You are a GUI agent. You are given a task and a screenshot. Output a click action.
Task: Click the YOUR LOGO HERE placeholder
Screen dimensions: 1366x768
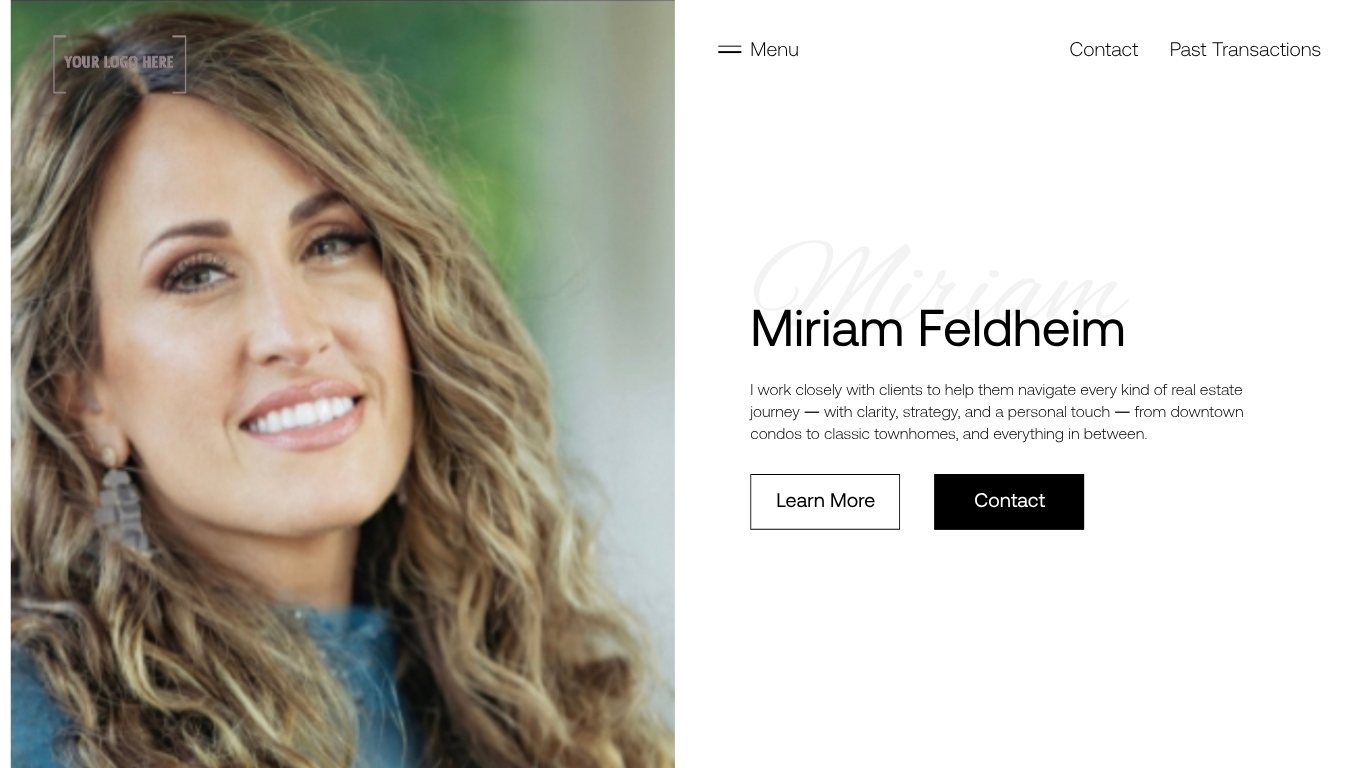[119, 63]
